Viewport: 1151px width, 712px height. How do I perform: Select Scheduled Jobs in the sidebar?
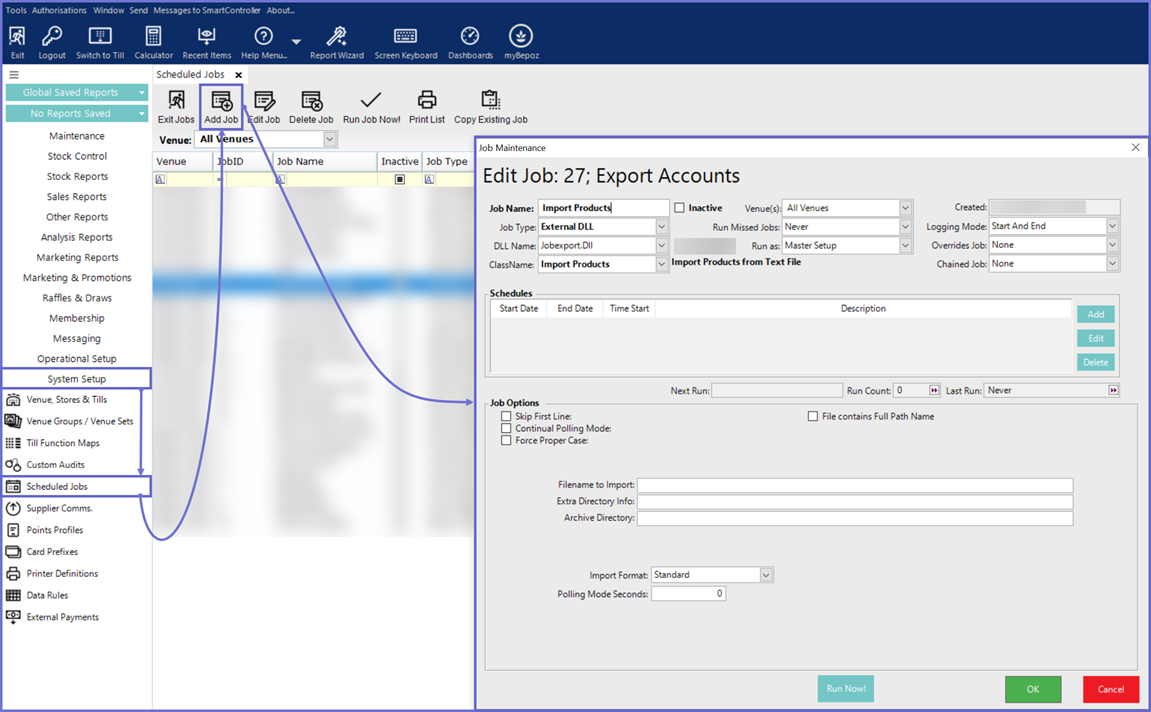57,487
